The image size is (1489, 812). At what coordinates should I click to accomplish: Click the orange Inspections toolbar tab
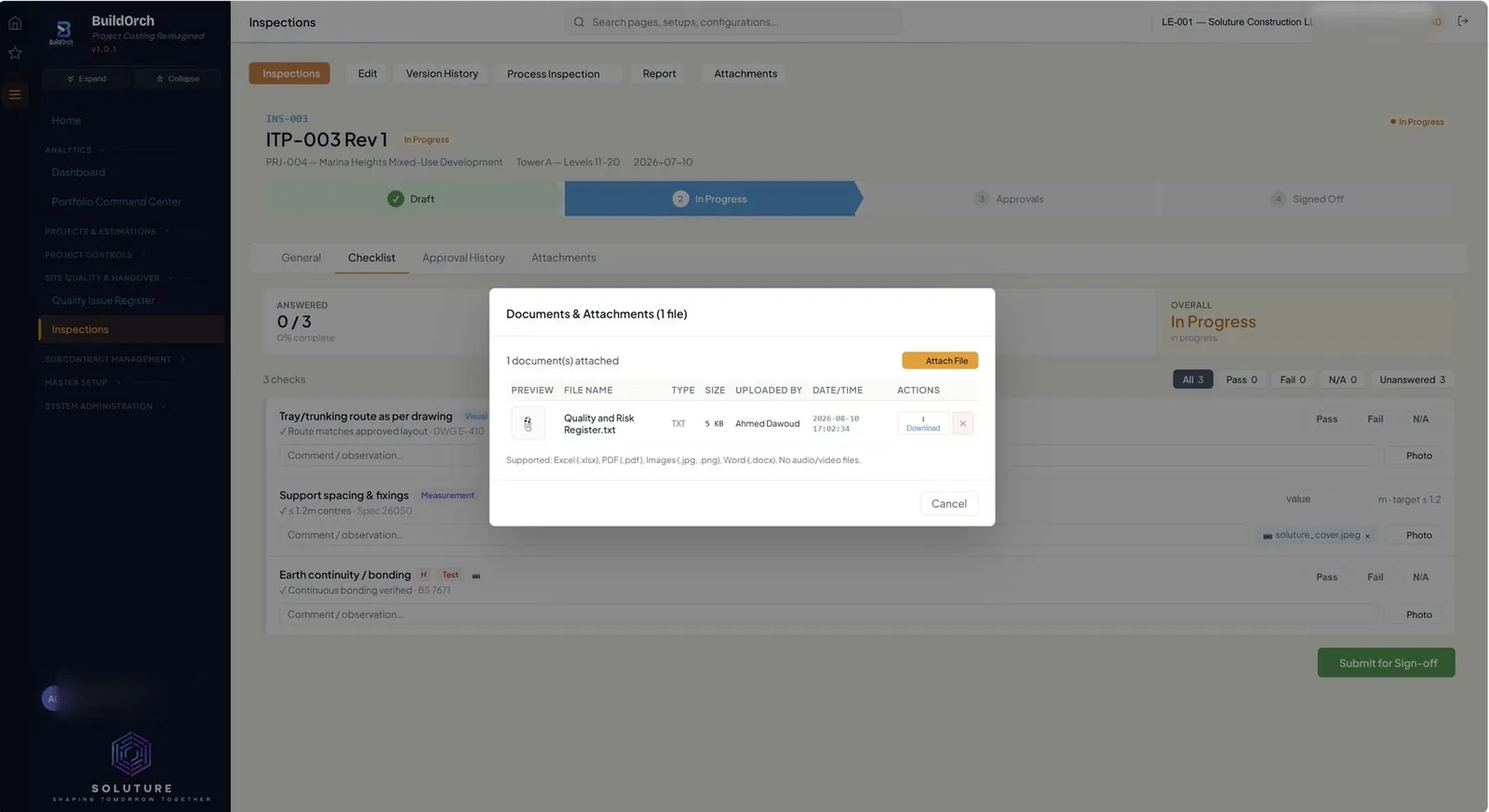point(290,73)
